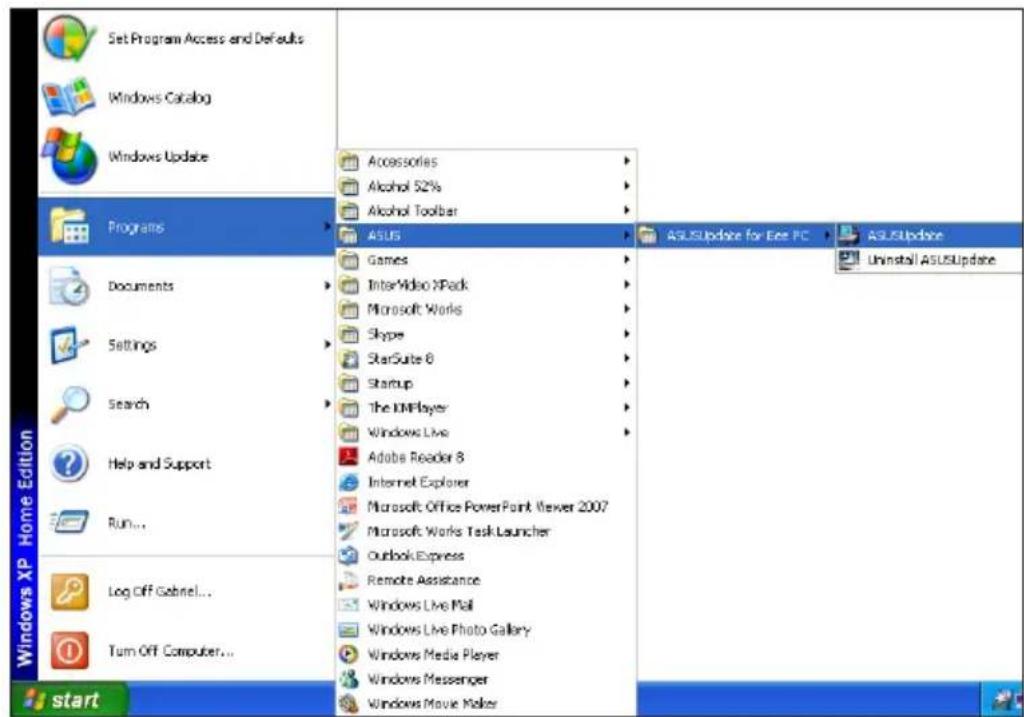Click the Outlook Express icon

pyautogui.click(x=349, y=556)
